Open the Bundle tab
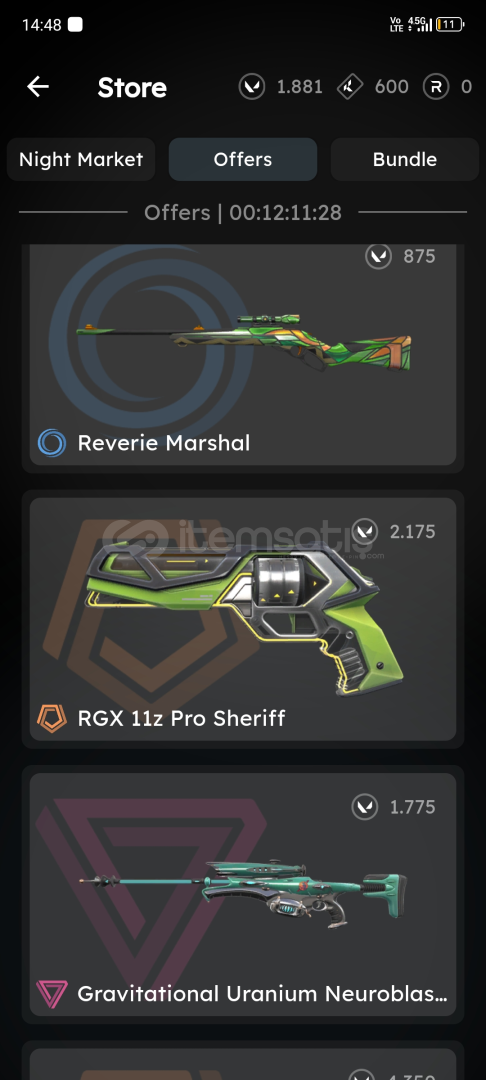Viewport: 486px width, 1080px height. 405,159
